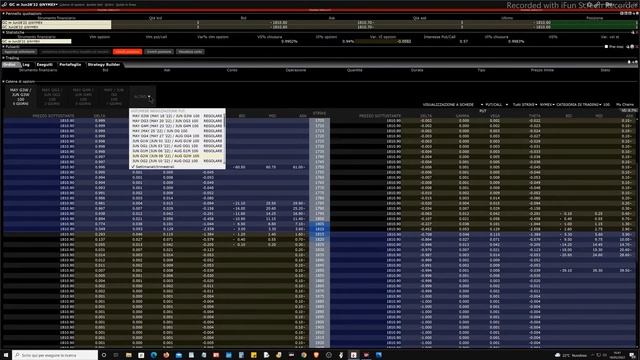This screenshot has width=640, height=360.
Task: Toggle the checkbox in Pulsanti header
Action: [x=607, y=47]
